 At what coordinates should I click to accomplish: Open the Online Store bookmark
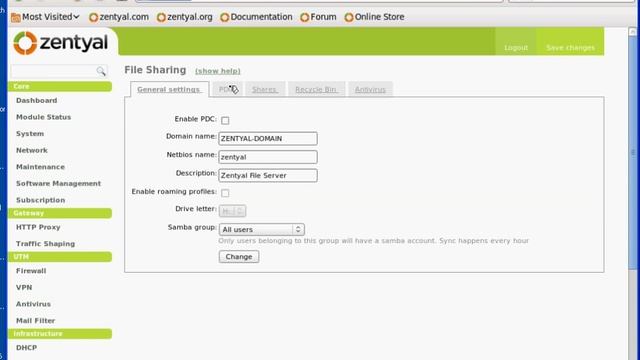[x=374, y=17]
